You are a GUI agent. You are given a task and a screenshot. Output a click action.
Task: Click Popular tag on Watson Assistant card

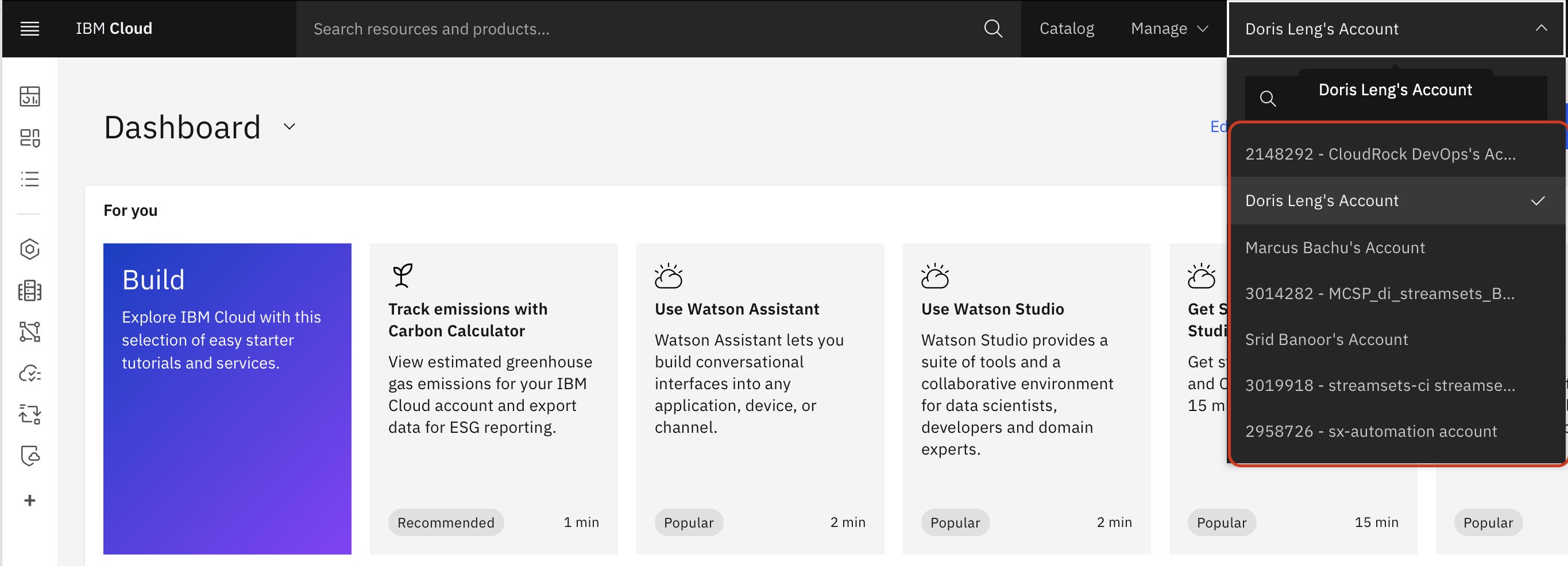point(689,522)
